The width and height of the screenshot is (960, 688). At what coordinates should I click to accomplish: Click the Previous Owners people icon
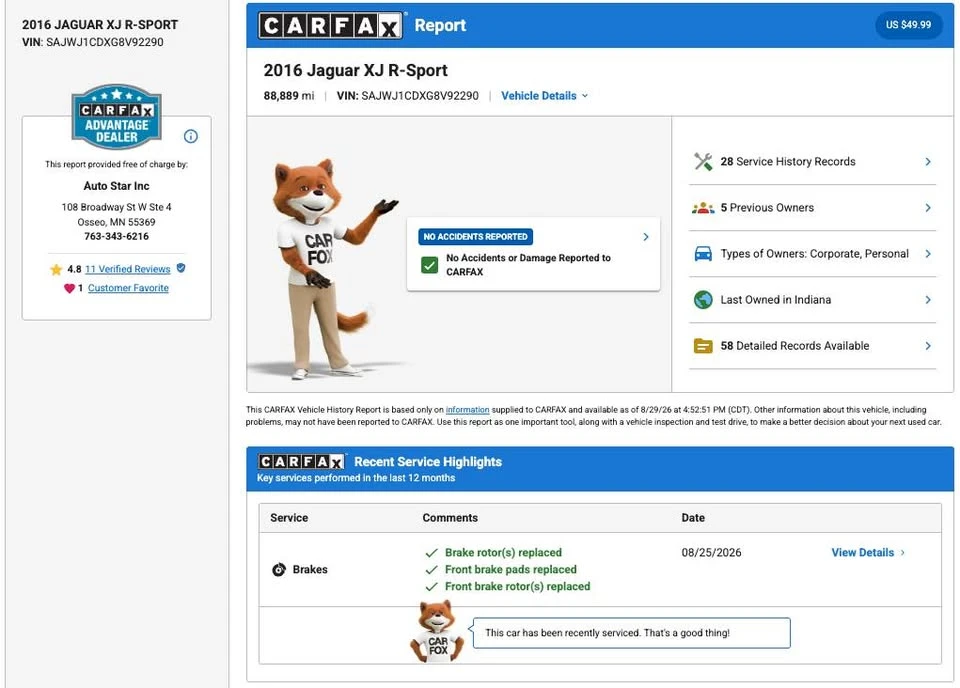tap(703, 208)
